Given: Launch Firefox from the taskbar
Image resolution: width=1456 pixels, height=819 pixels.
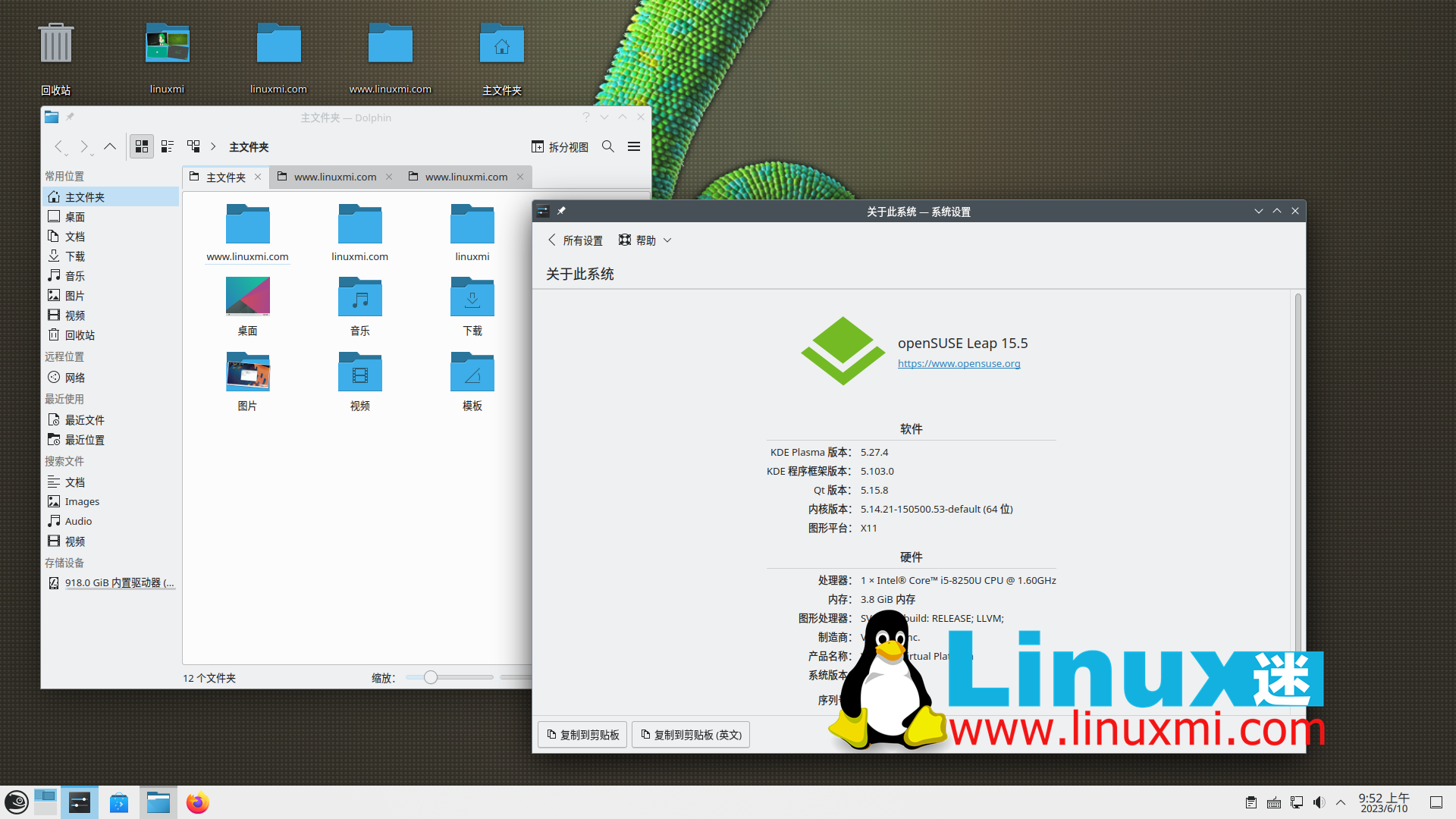Looking at the screenshot, I should 197,802.
